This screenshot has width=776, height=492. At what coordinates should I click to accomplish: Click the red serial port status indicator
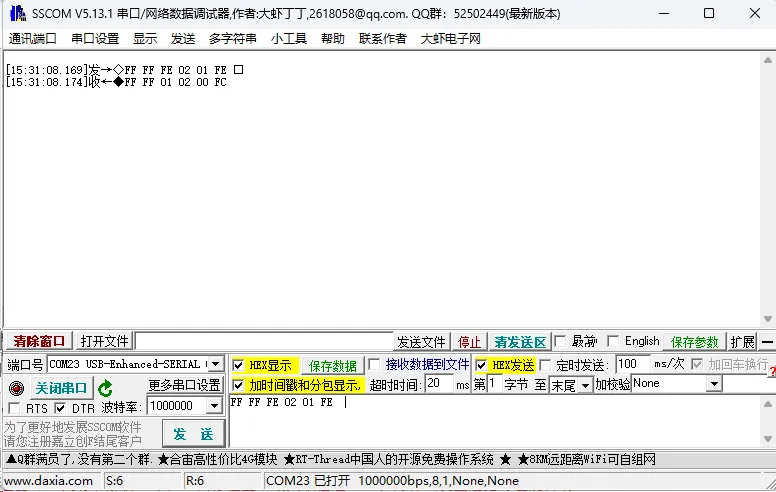pyautogui.click(x=16, y=388)
